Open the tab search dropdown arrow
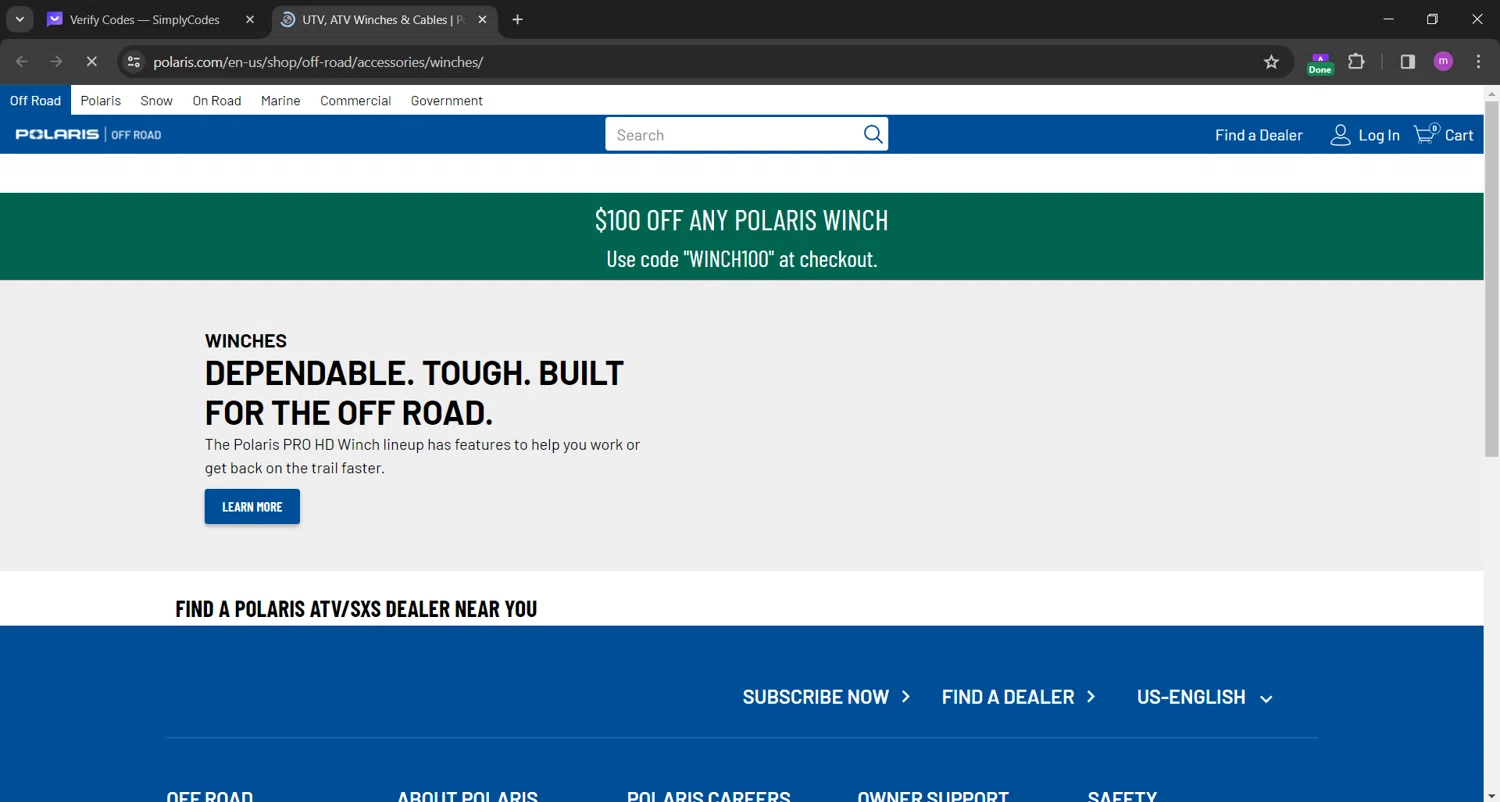Viewport: 1500px width, 802px height. point(19,19)
